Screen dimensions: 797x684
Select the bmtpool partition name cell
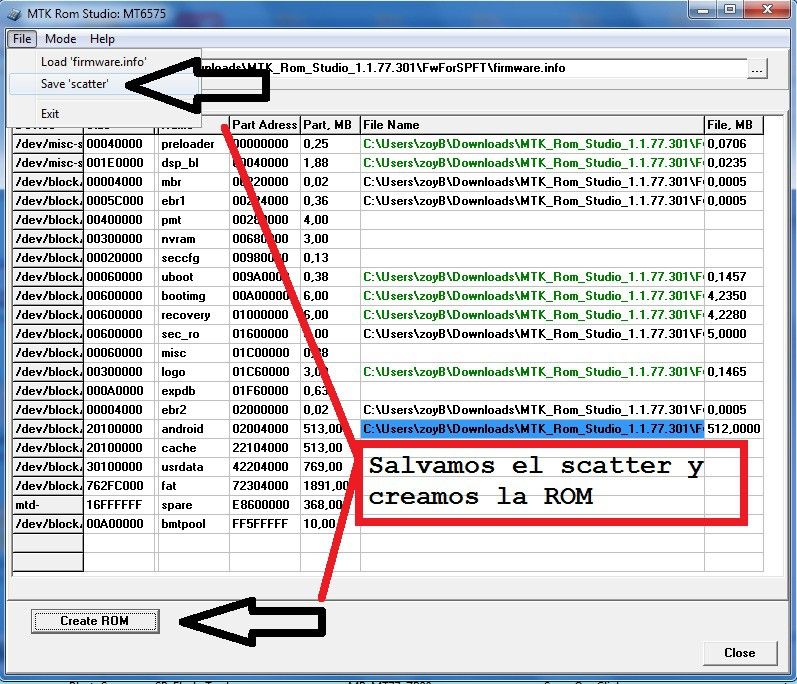pyautogui.click(x=193, y=523)
